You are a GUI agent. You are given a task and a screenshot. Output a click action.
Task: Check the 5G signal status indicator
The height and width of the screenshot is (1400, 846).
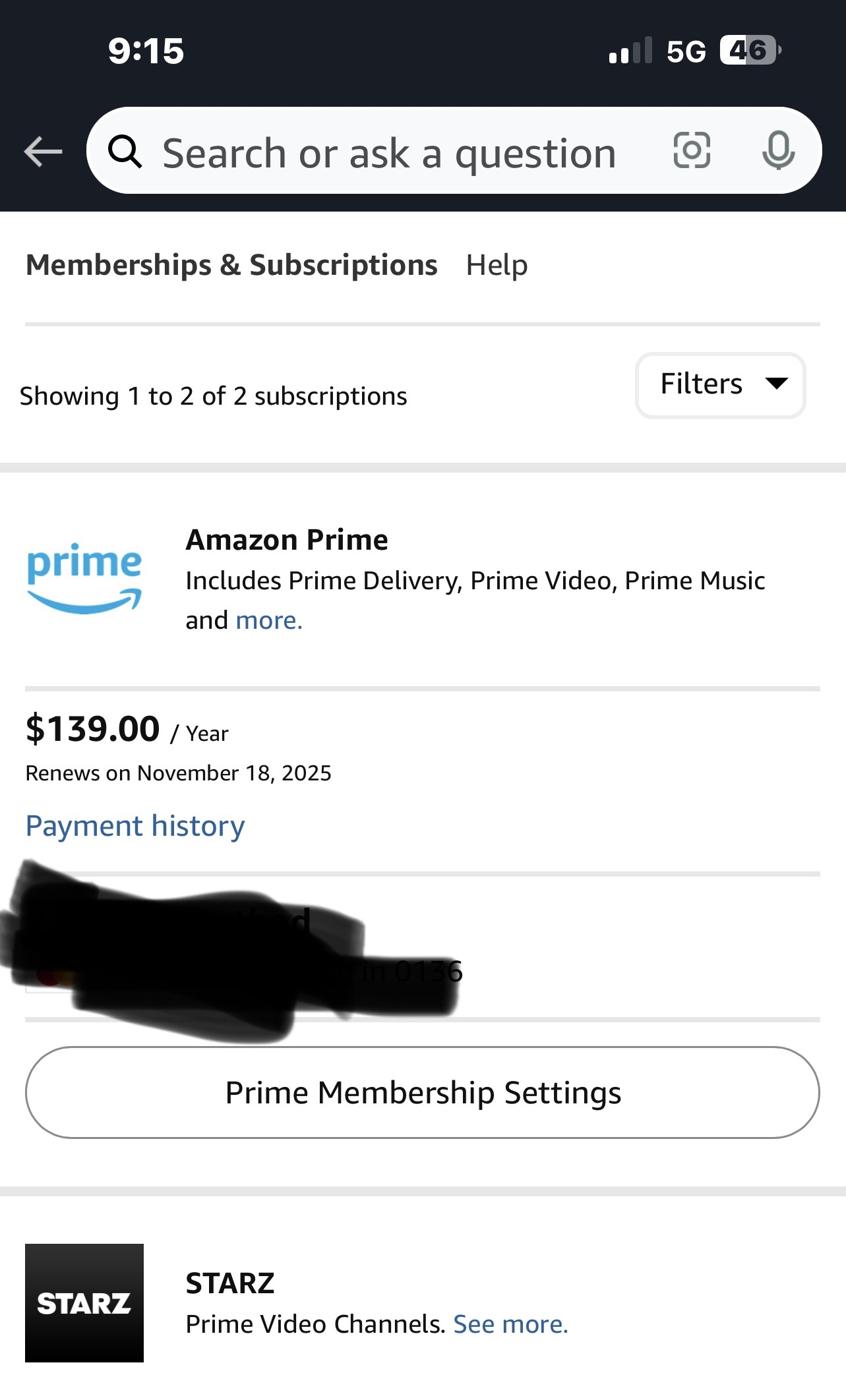tap(686, 51)
